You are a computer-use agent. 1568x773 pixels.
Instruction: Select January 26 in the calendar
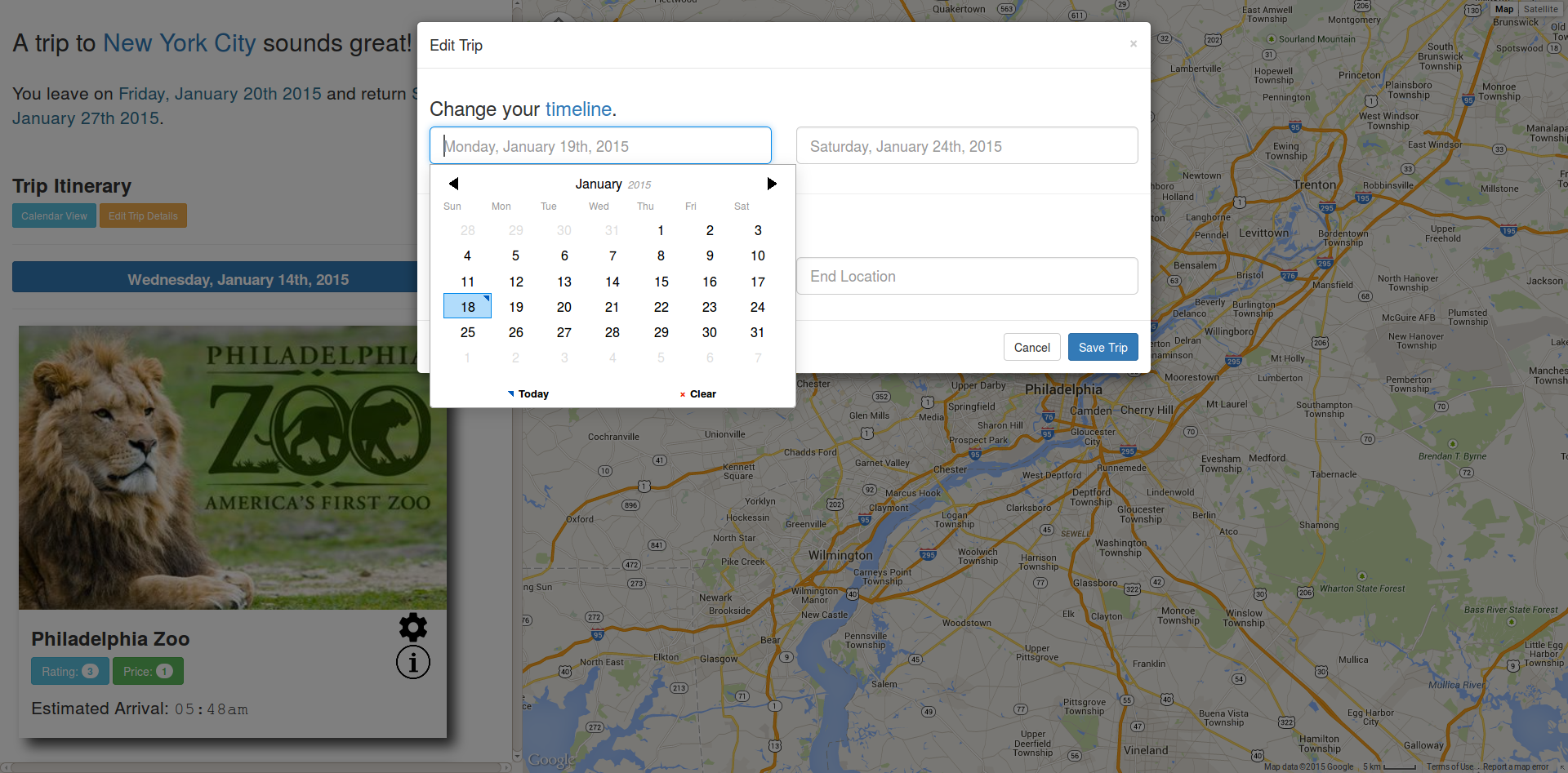click(x=516, y=332)
